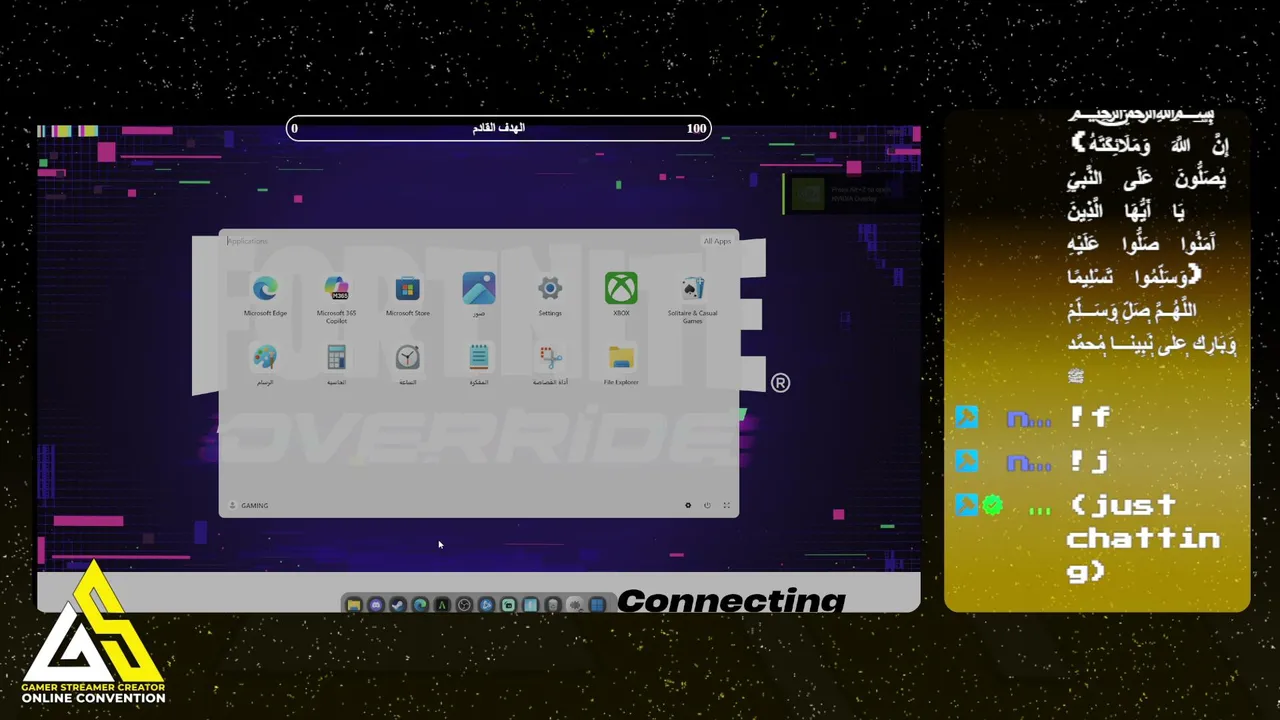Click the next goal progress bar (الهدف القادم)
Screen dimensions: 1280x720
tap(499, 128)
